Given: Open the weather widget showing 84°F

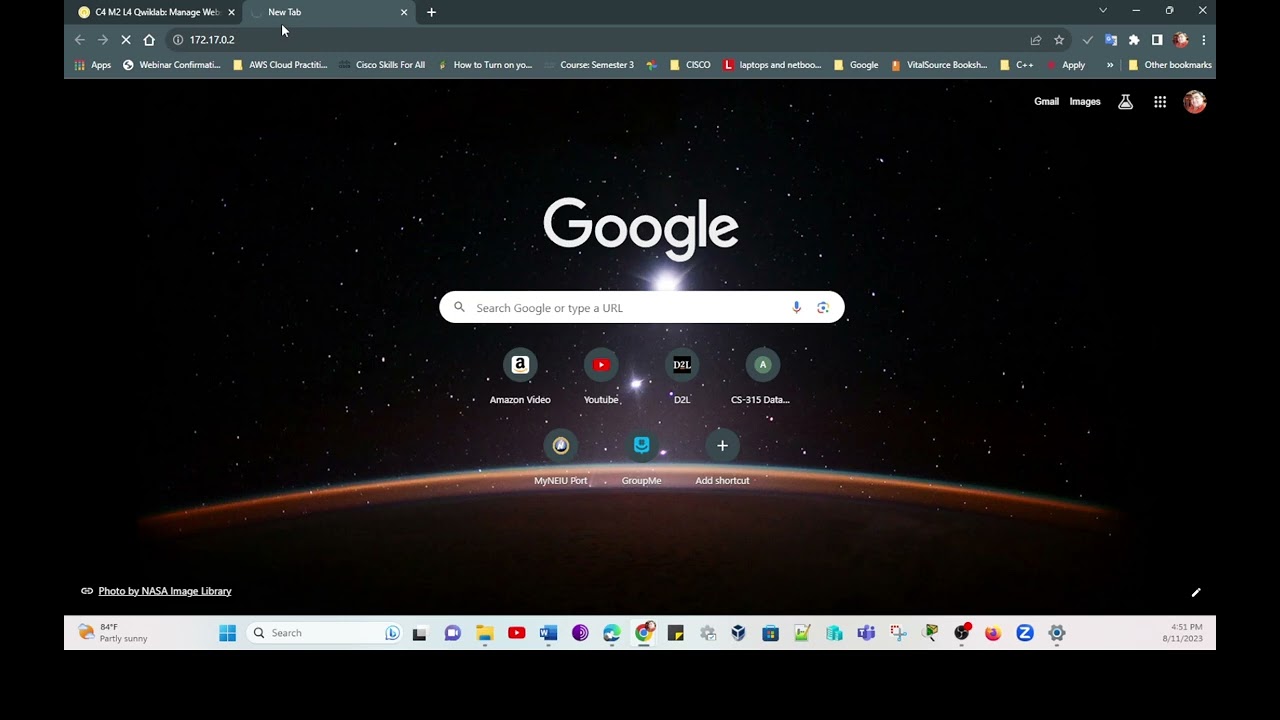Looking at the screenshot, I should [x=113, y=633].
